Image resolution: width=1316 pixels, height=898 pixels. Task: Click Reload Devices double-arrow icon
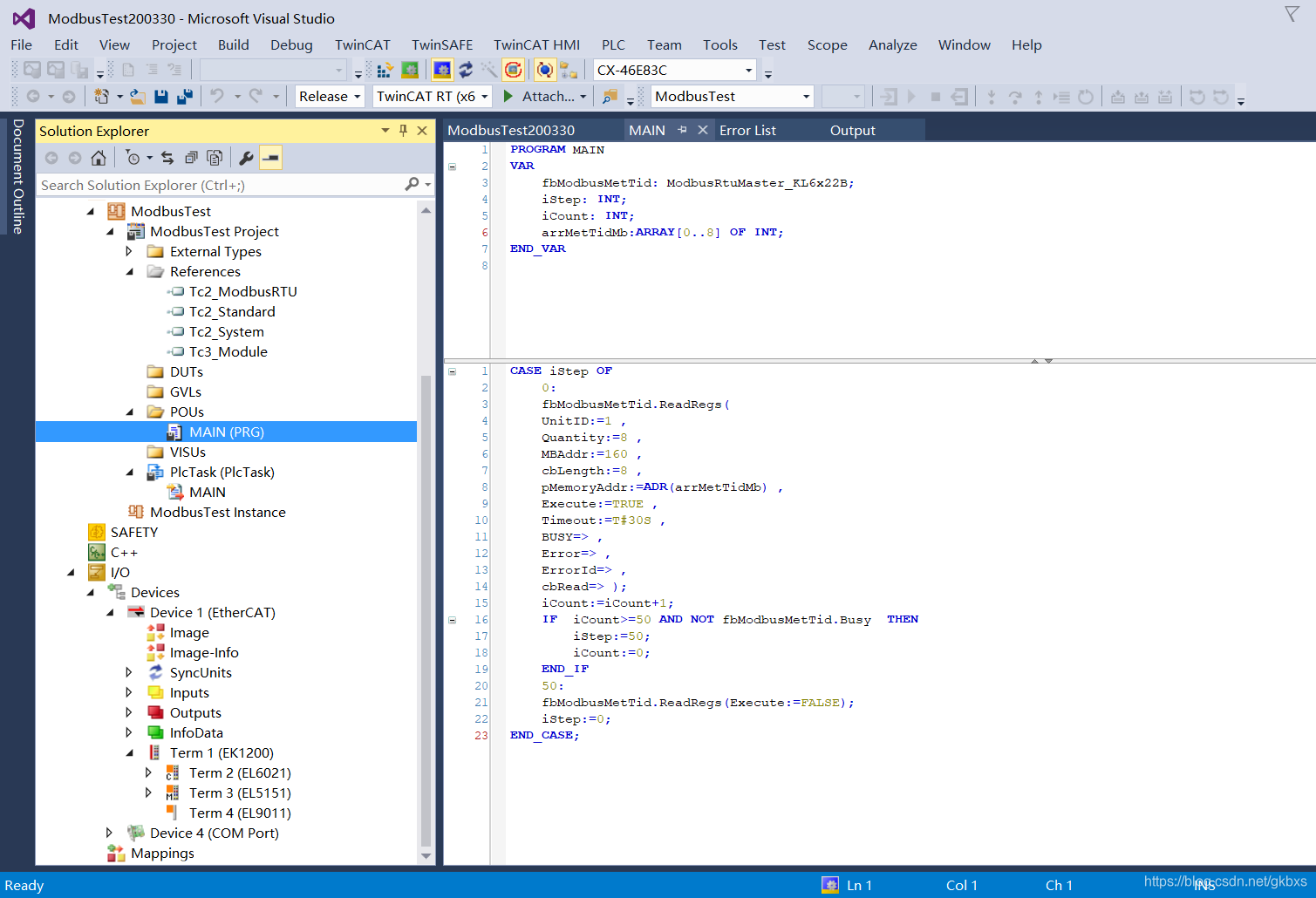(466, 70)
